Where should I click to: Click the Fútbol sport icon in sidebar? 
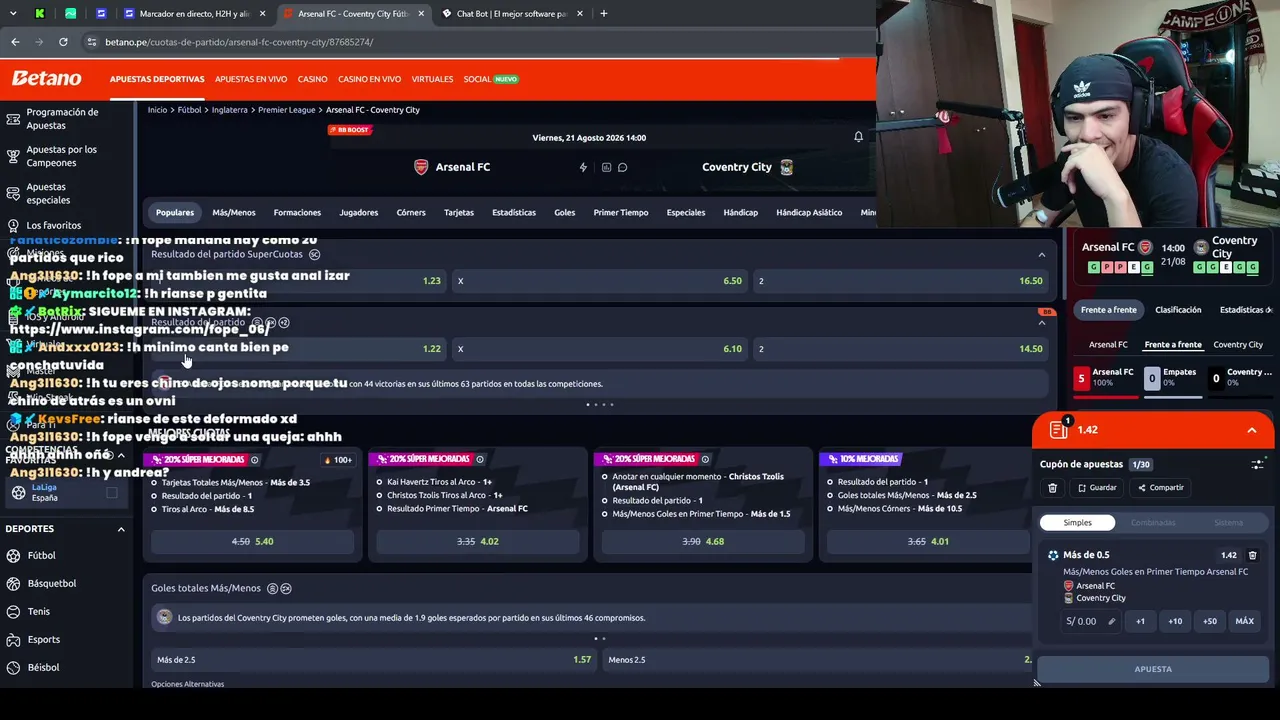click(14, 555)
